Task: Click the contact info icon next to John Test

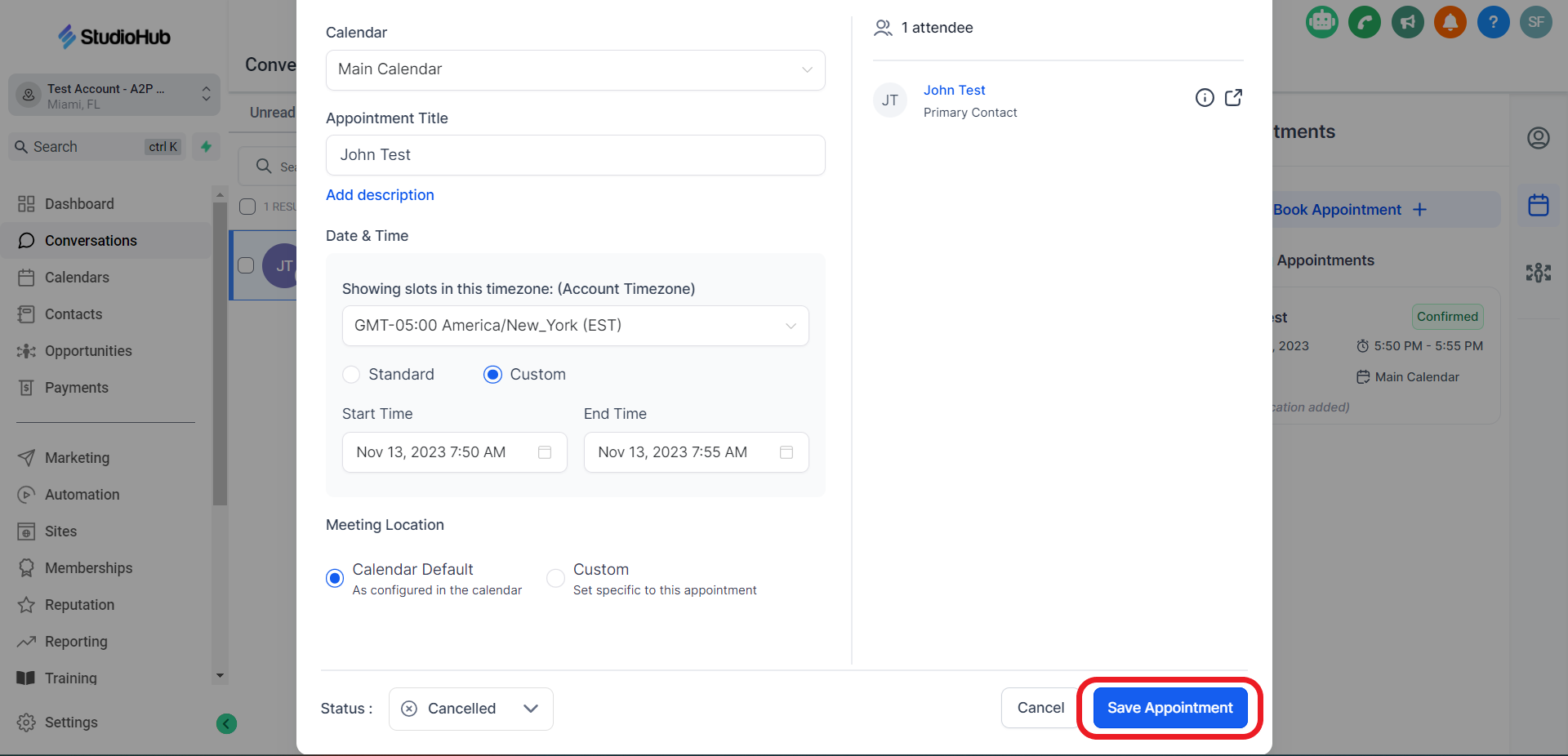Action: pos(1205,98)
